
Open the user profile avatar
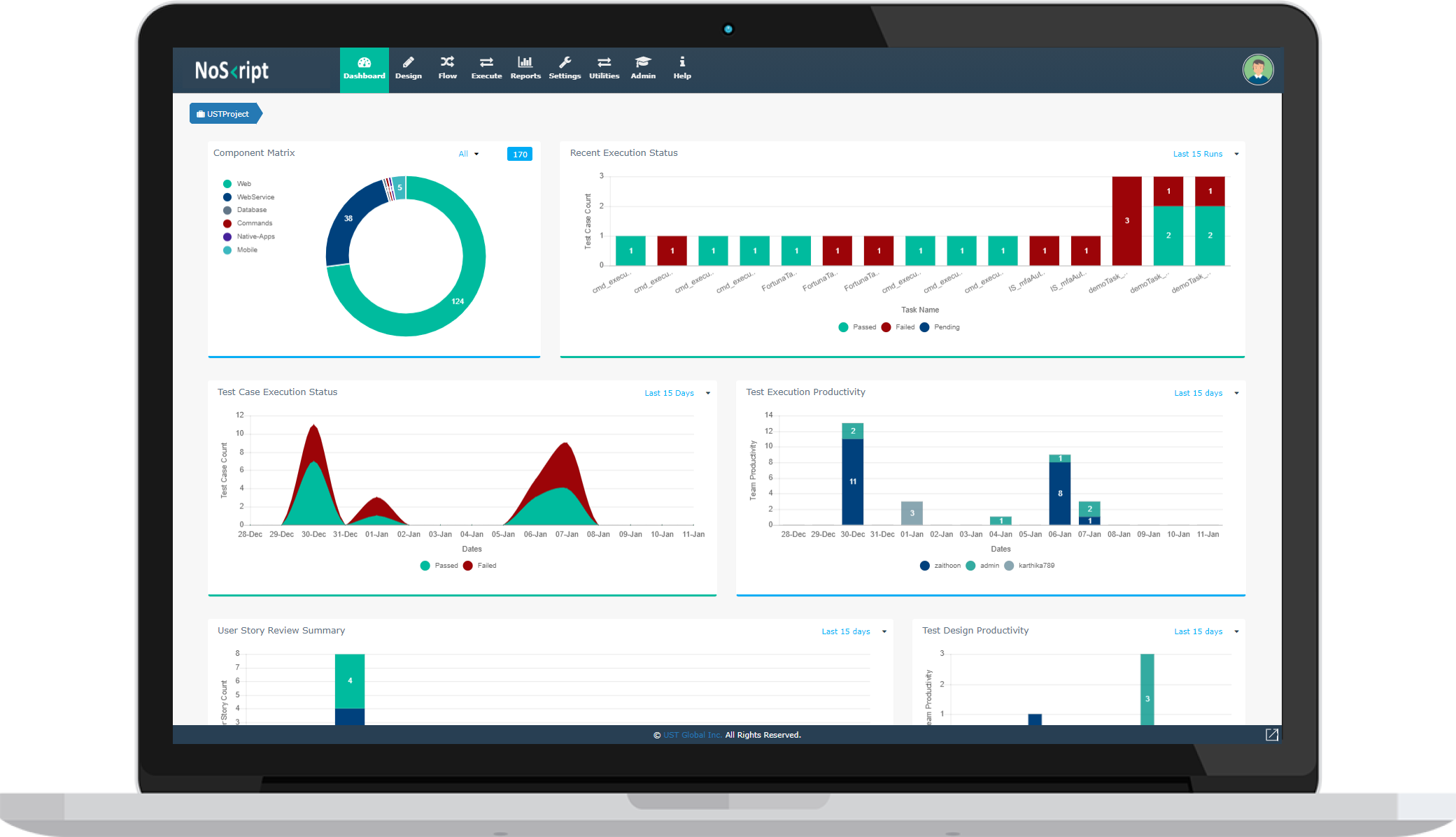coord(1257,70)
